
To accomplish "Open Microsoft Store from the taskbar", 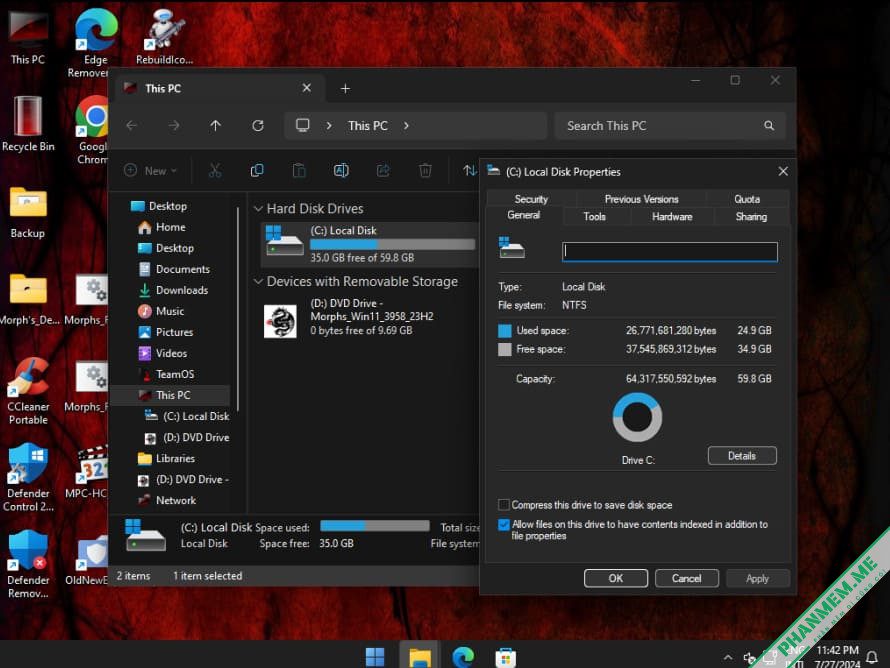I will click(x=505, y=657).
